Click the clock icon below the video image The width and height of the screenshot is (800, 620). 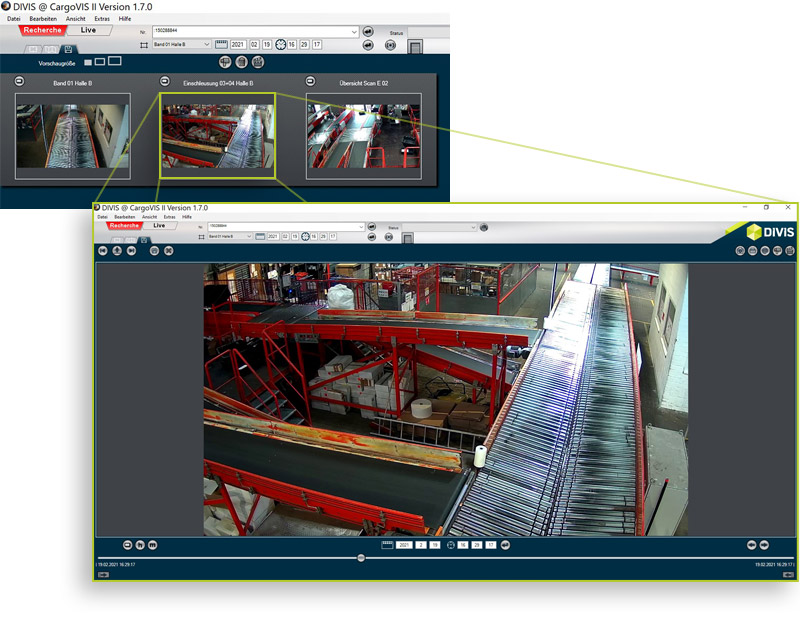(x=451, y=545)
